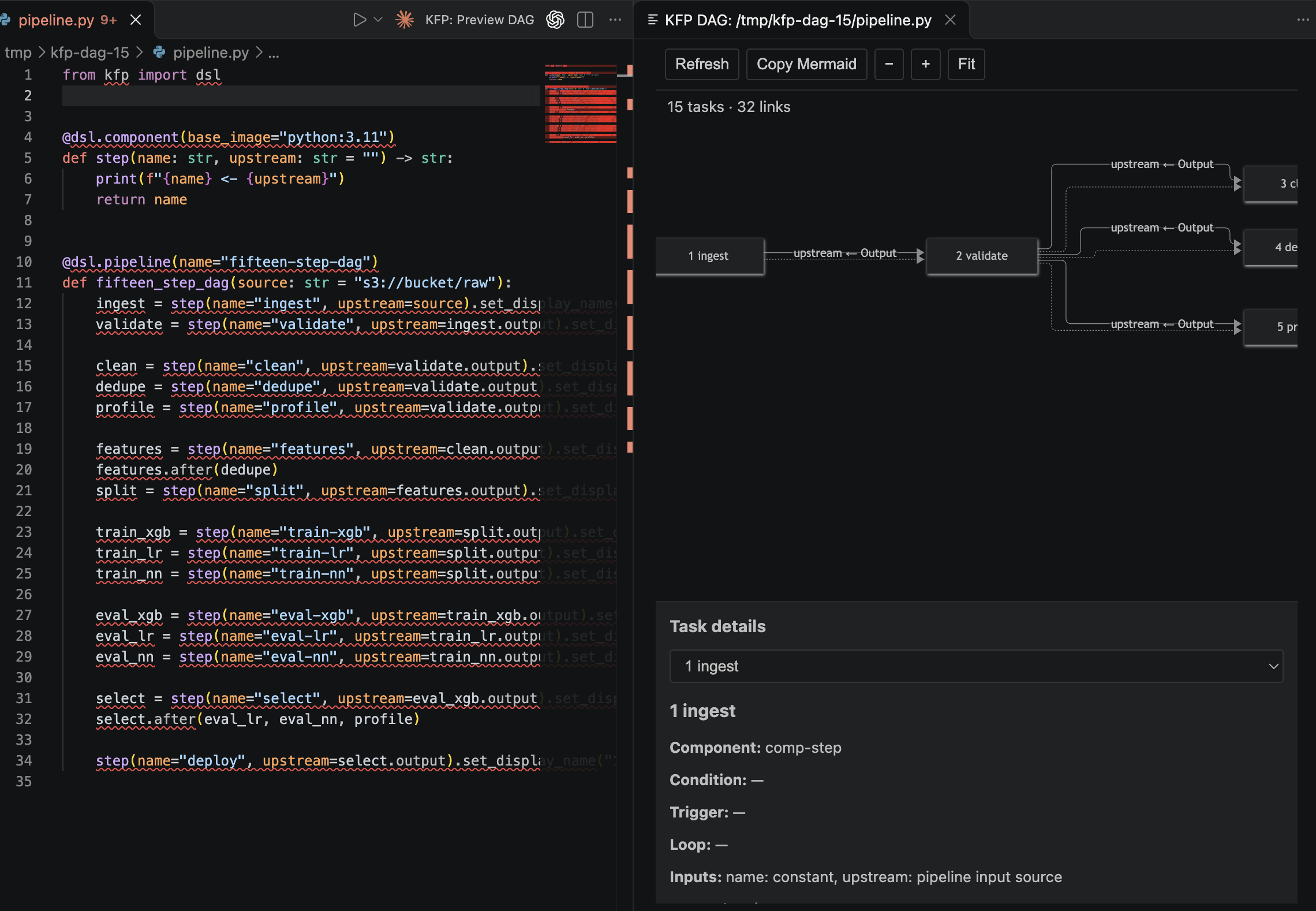This screenshot has width=1316, height=911.
Task: Click 'features.after(dedupe)' code line
Action: click(x=186, y=470)
